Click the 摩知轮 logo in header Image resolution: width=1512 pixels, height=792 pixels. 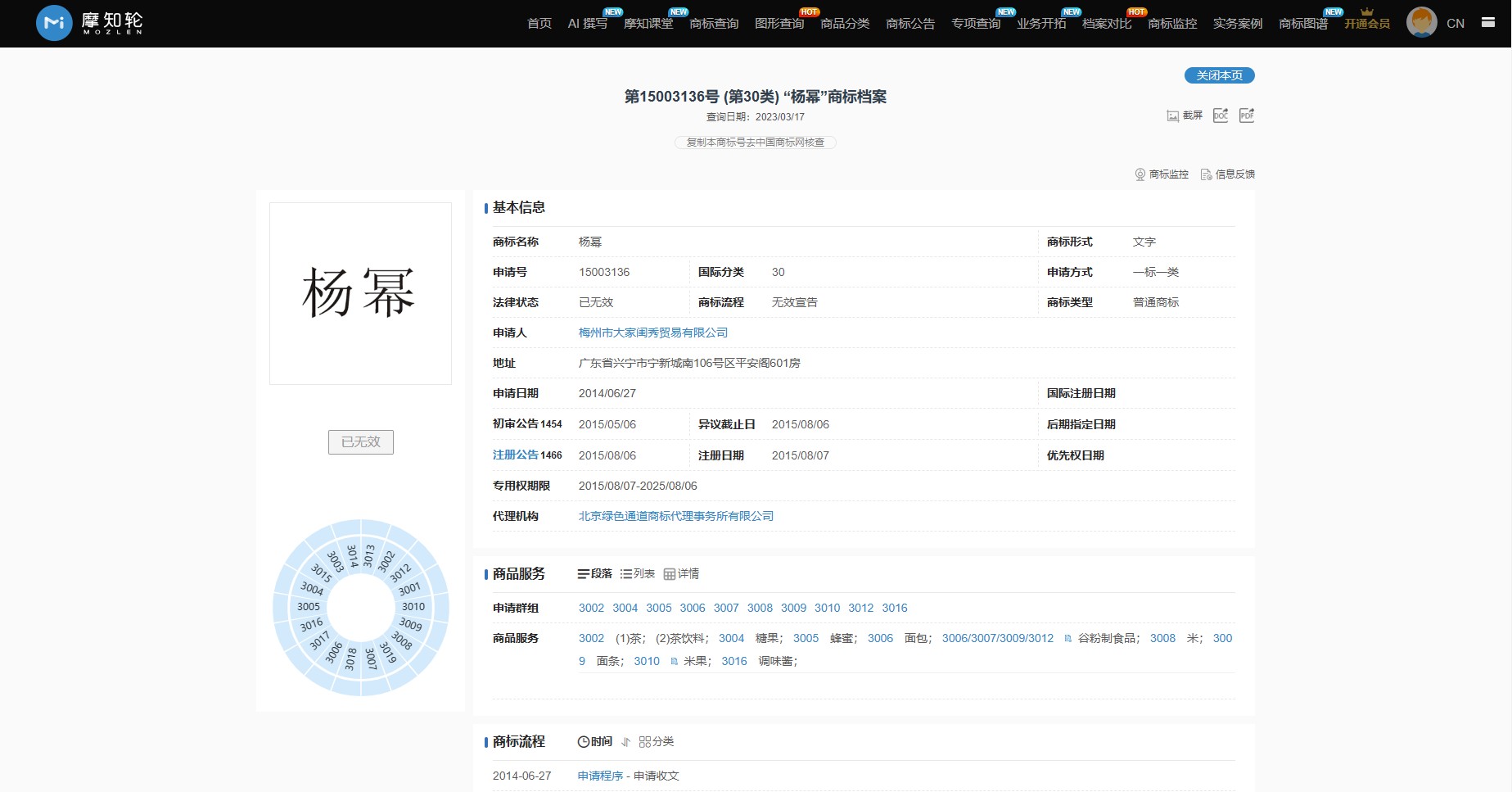(90, 23)
